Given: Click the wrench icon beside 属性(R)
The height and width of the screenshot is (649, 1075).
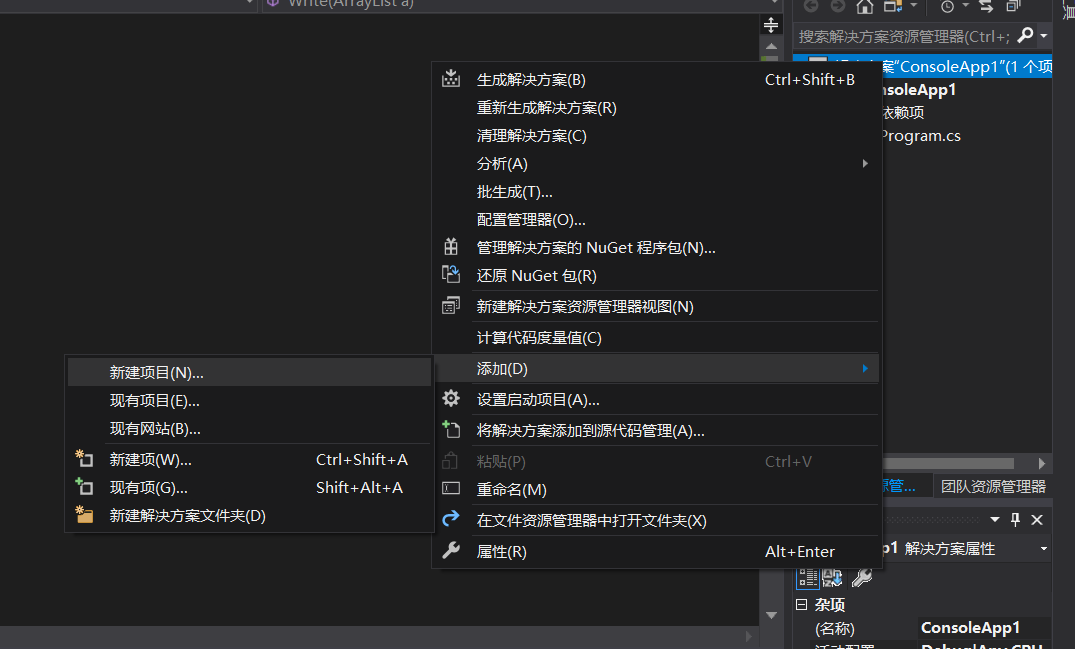Looking at the screenshot, I should [x=450, y=550].
